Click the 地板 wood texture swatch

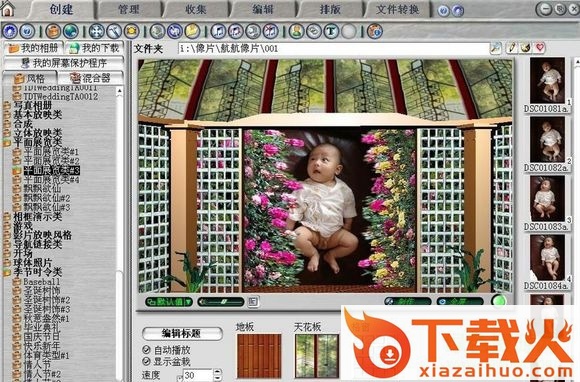[x=259, y=355]
